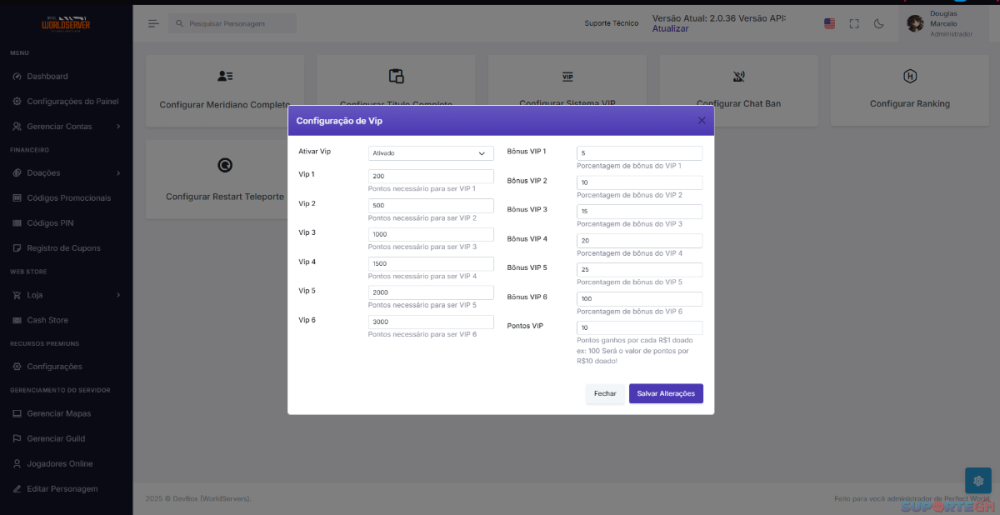
Task: Open Configurar Chat Ban card icon
Action: click(x=738, y=76)
